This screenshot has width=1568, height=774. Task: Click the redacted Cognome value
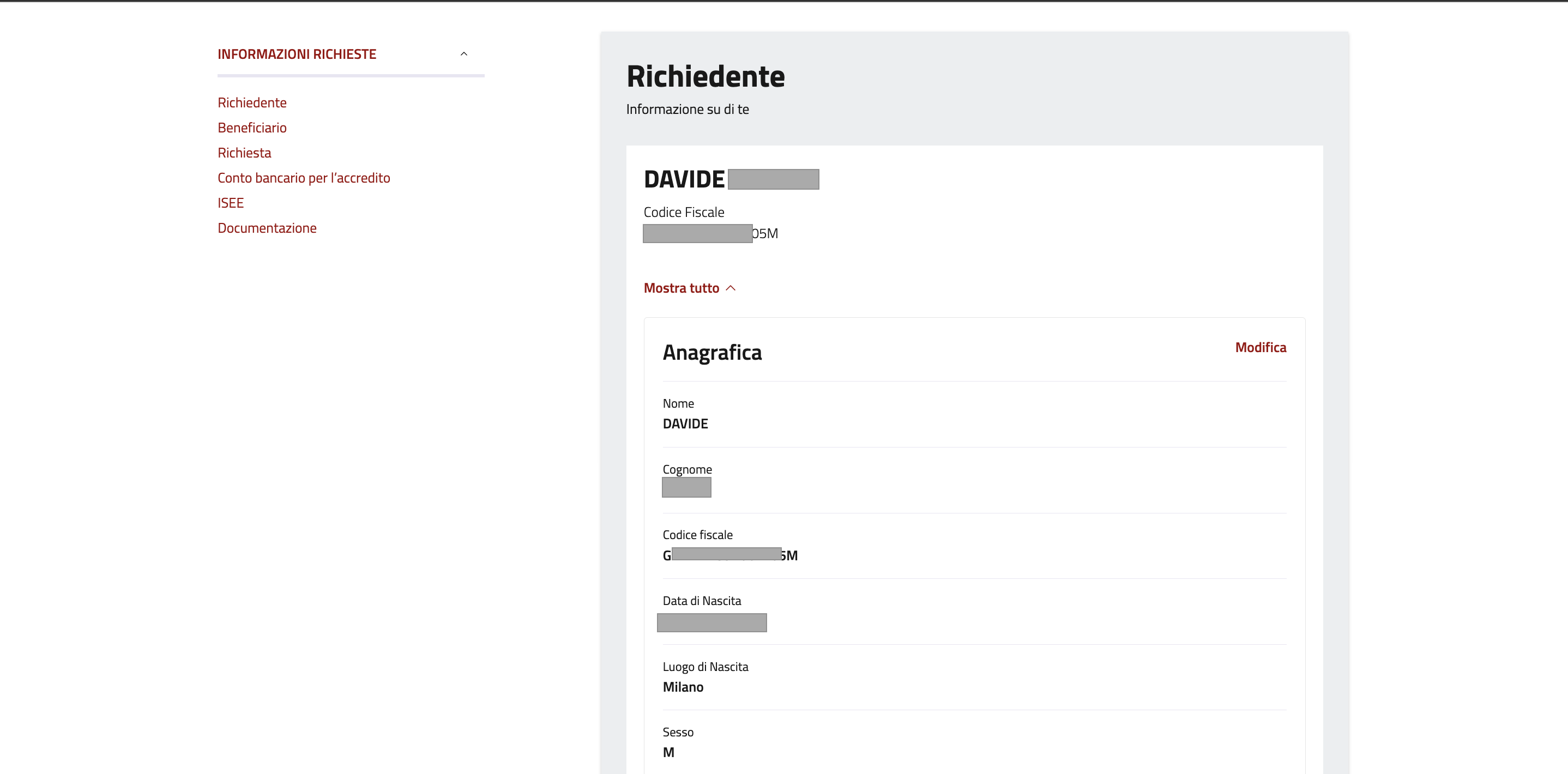click(686, 487)
